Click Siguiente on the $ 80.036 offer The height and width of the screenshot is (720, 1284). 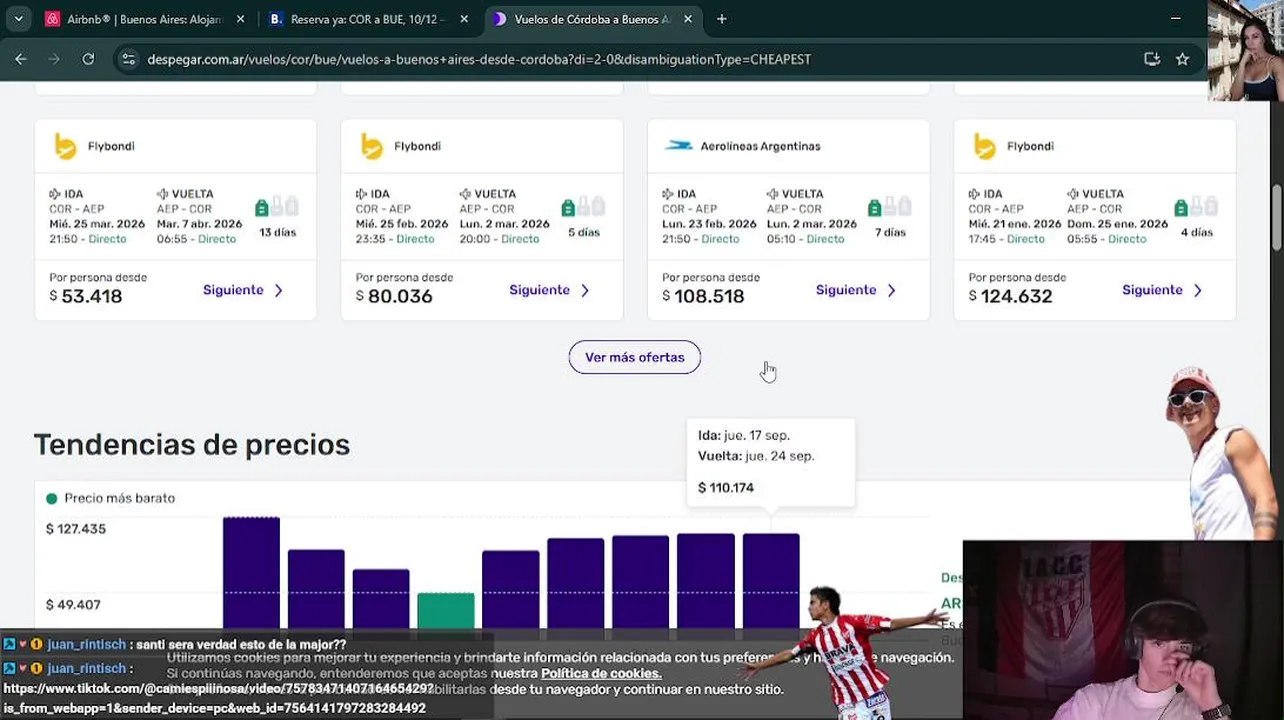pos(550,290)
